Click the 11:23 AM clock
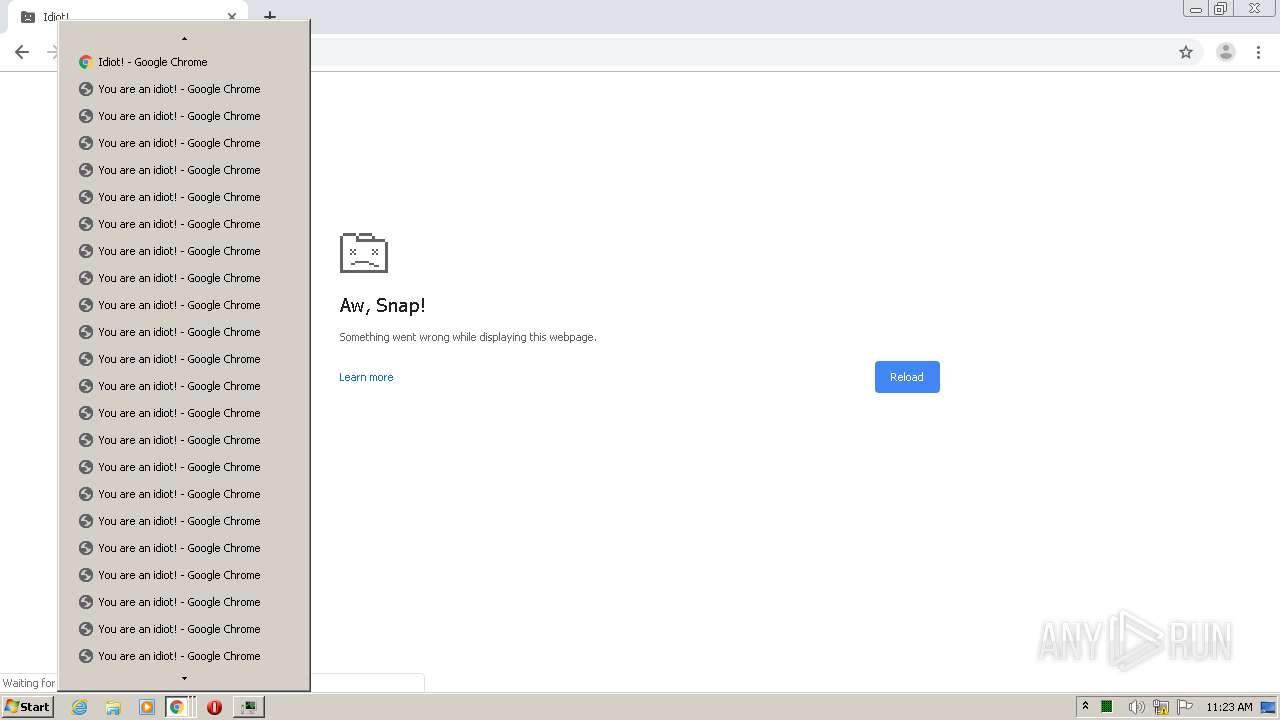This screenshot has width=1280, height=720. click(x=1229, y=707)
